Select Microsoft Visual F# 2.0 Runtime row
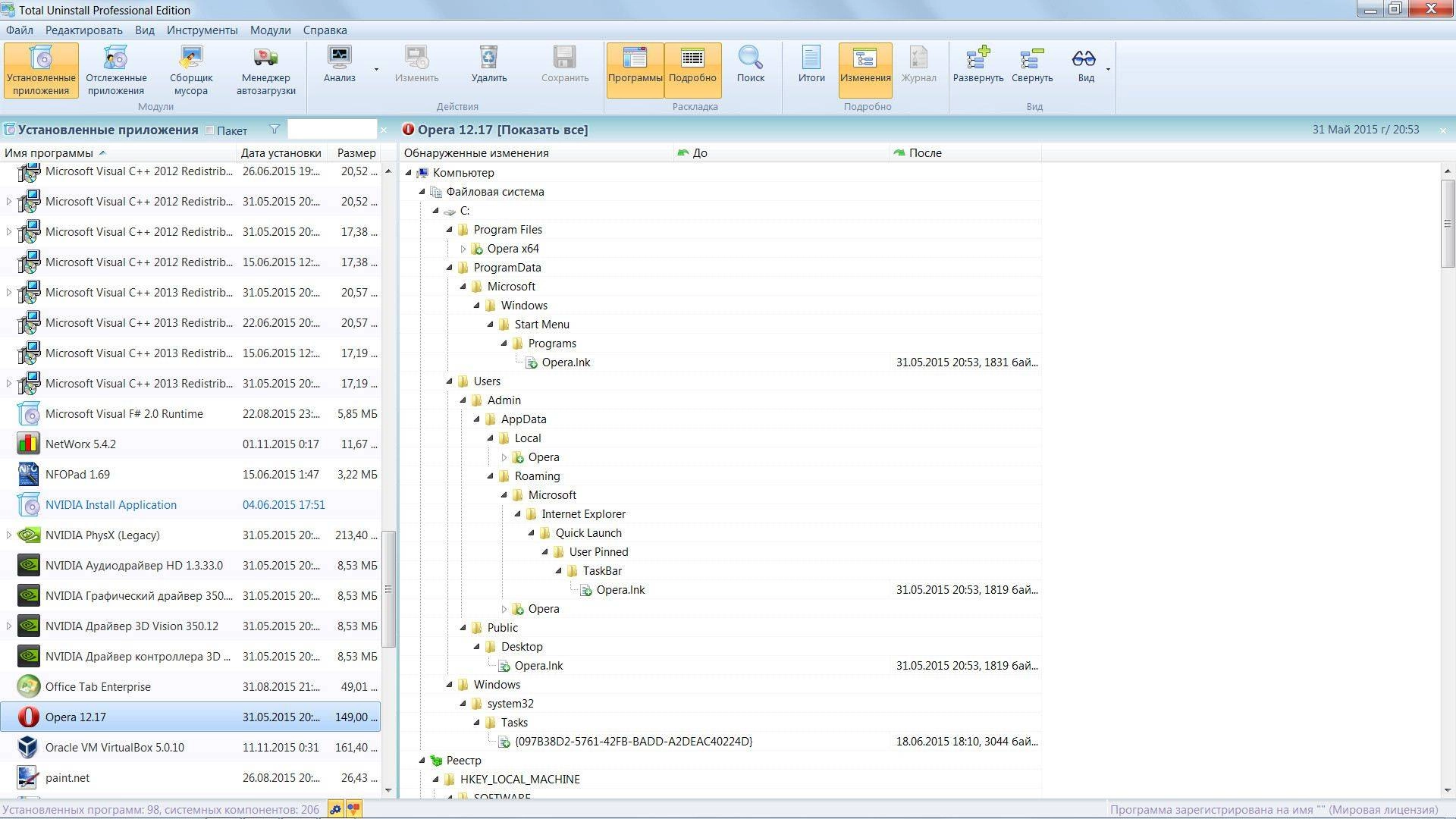Viewport: 1456px width, 819px height. (190, 413)
